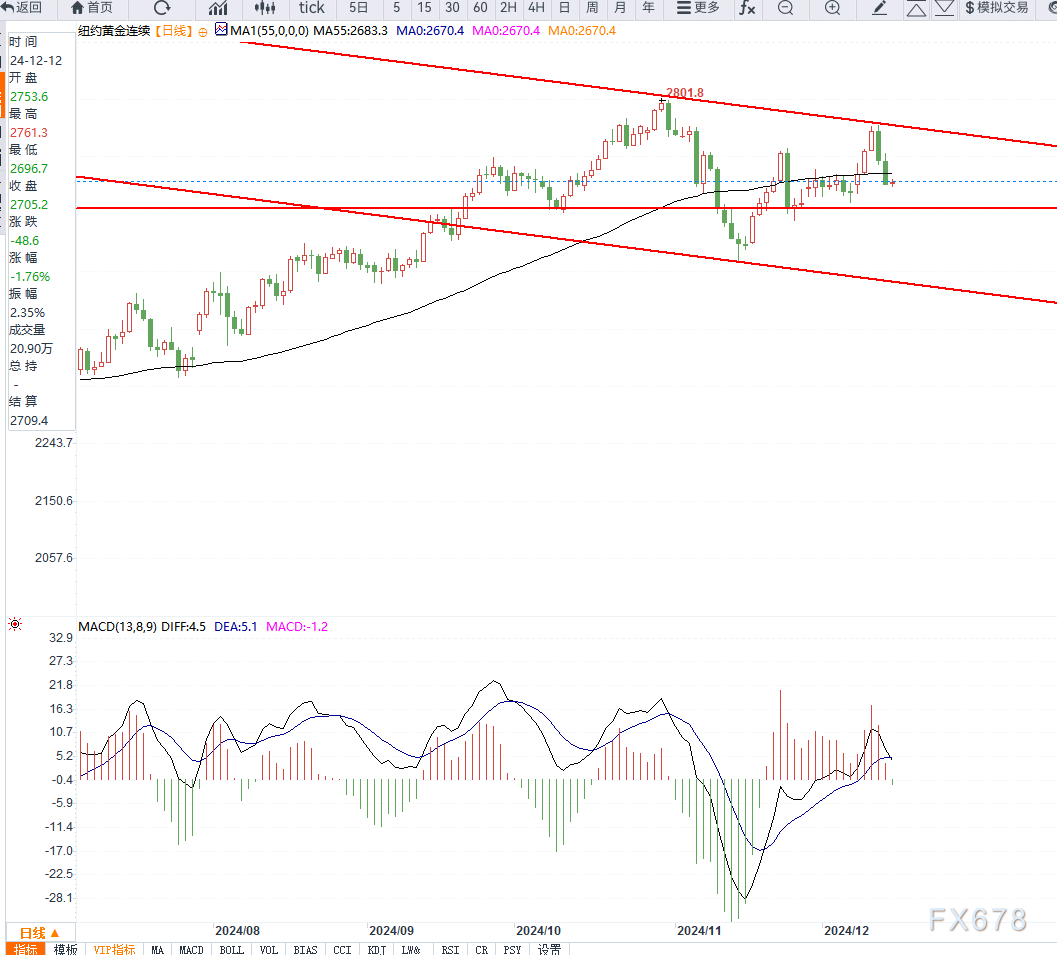Switch to line chart icon
Viewport: 1057px width, 955px height.
tap(218, 7)
